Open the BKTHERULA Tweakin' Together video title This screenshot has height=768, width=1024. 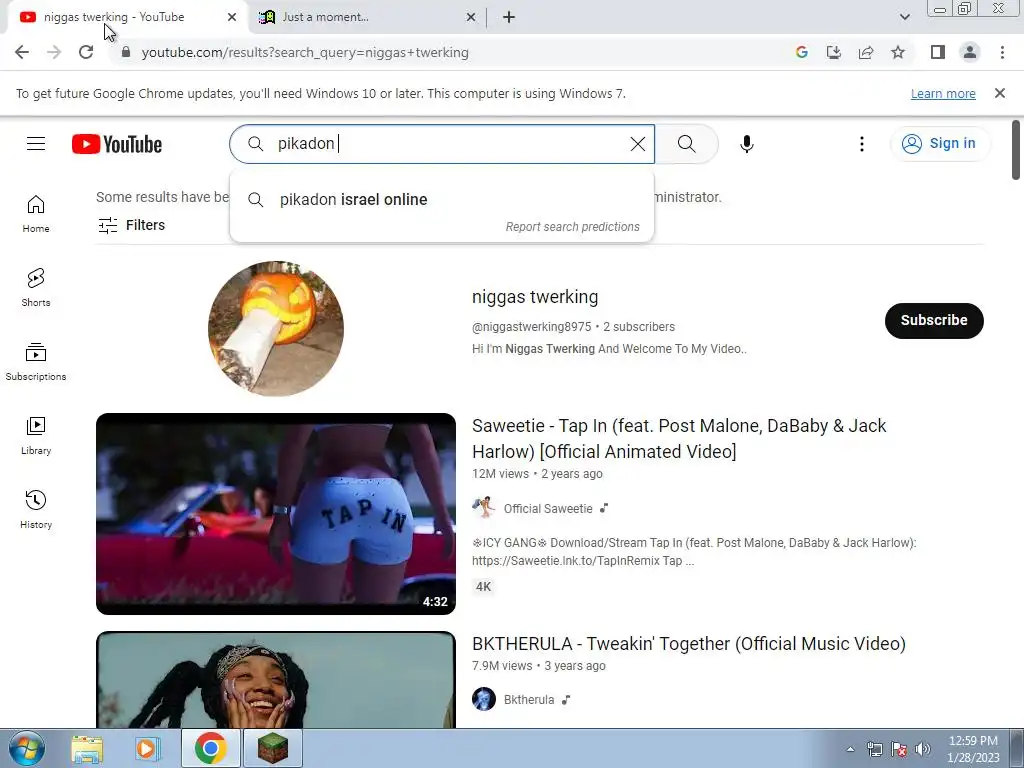[x=688, y=644]
